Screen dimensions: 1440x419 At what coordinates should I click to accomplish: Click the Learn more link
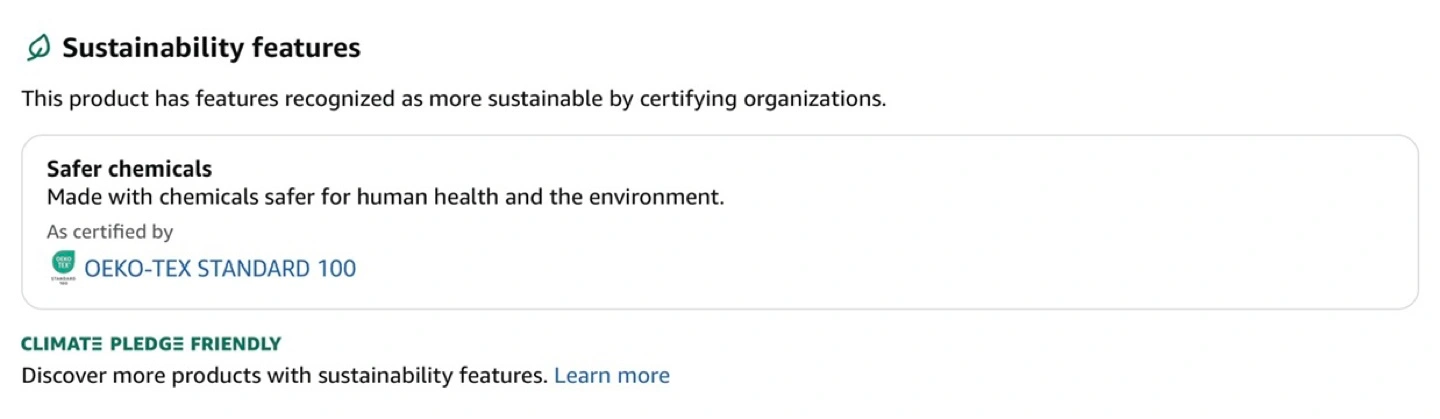point(611,376)
